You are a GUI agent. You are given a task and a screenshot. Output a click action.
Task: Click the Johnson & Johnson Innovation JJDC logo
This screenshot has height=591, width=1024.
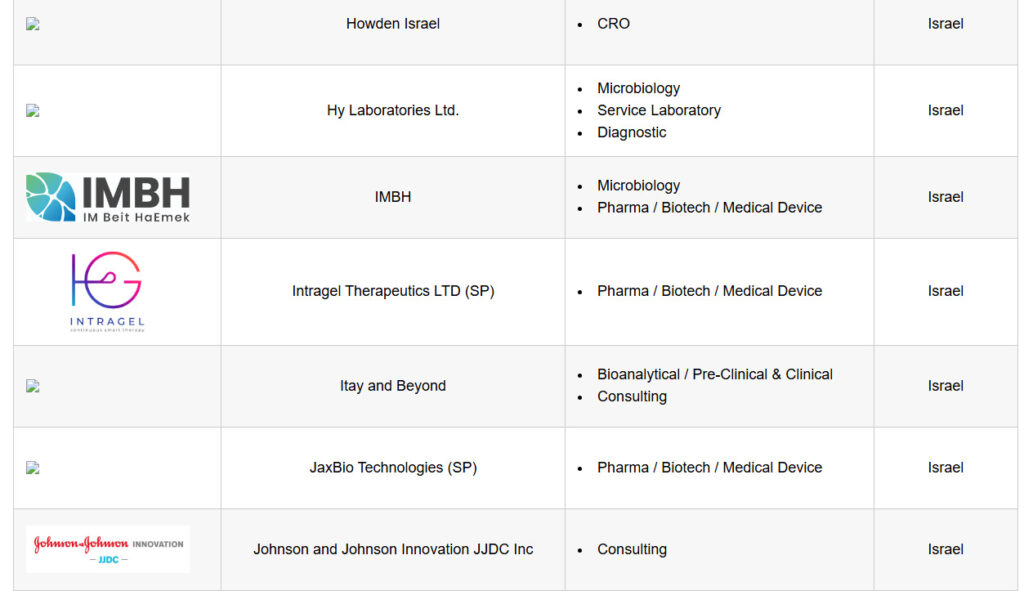click(108, 549)
